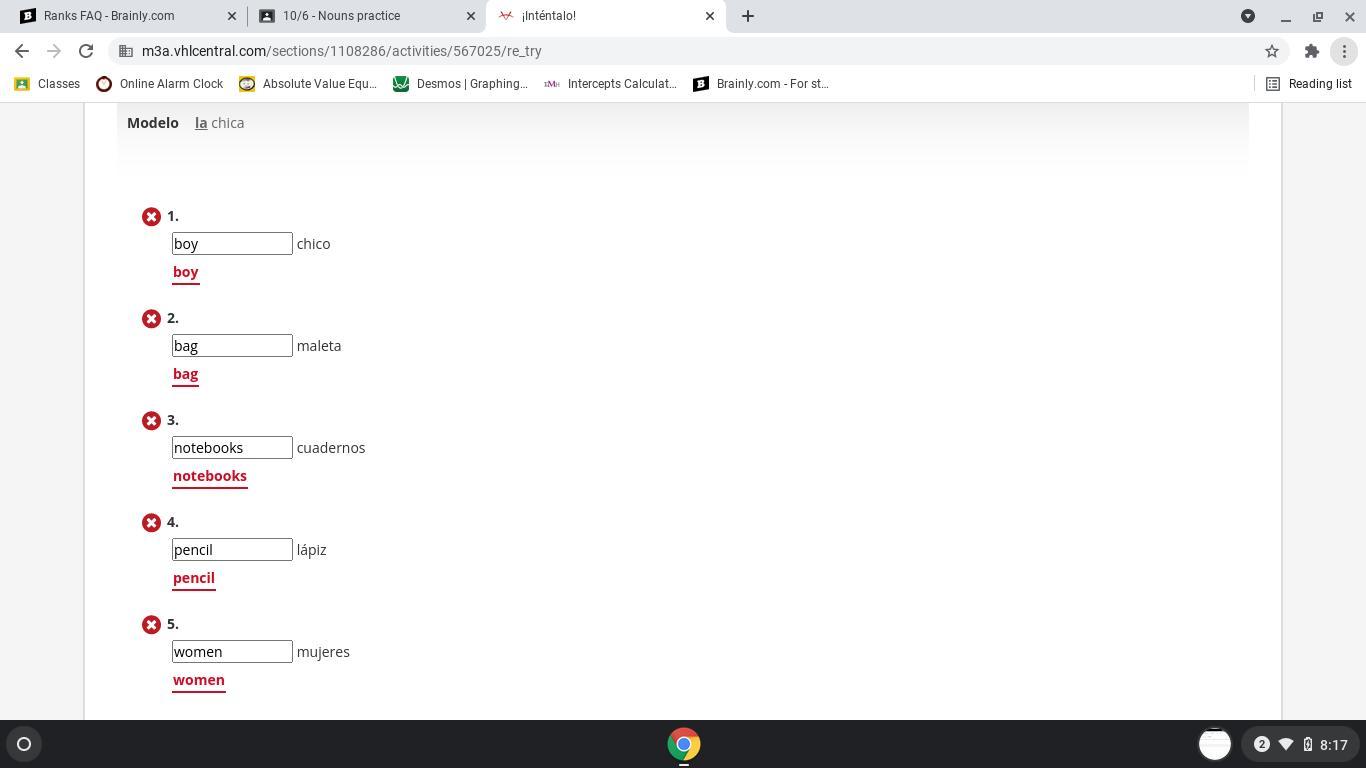Open the Chrome three-dot menu
The image size is (1366, 768).
pyautogui.click(x=1344, y=51)
